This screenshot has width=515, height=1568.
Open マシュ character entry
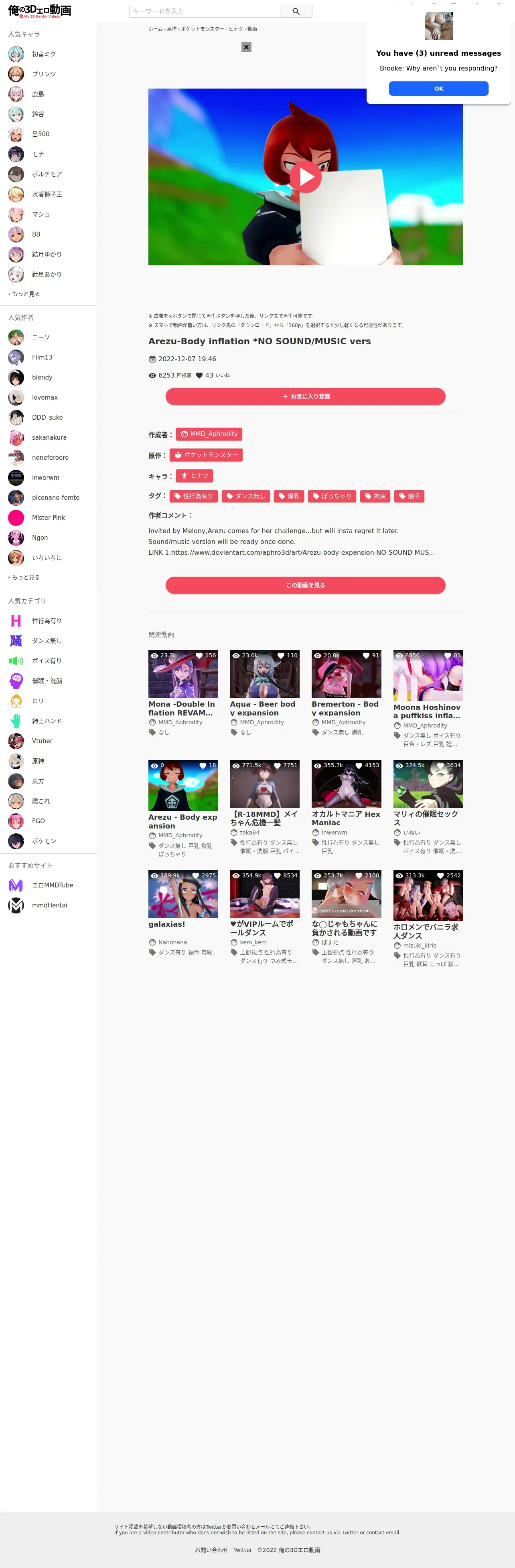pyautogui.click(x=48, y=215)
